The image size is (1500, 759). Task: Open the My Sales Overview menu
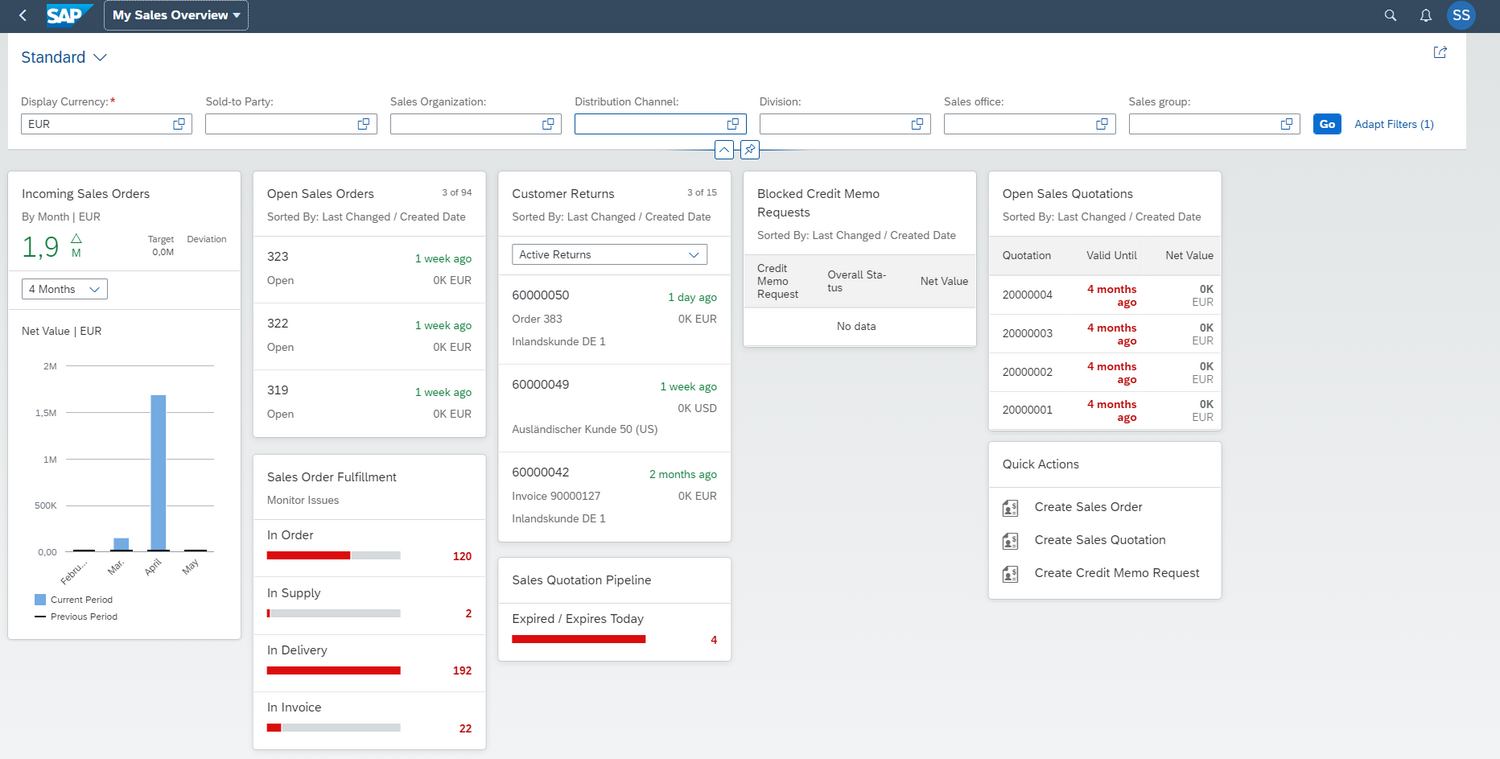176,16
